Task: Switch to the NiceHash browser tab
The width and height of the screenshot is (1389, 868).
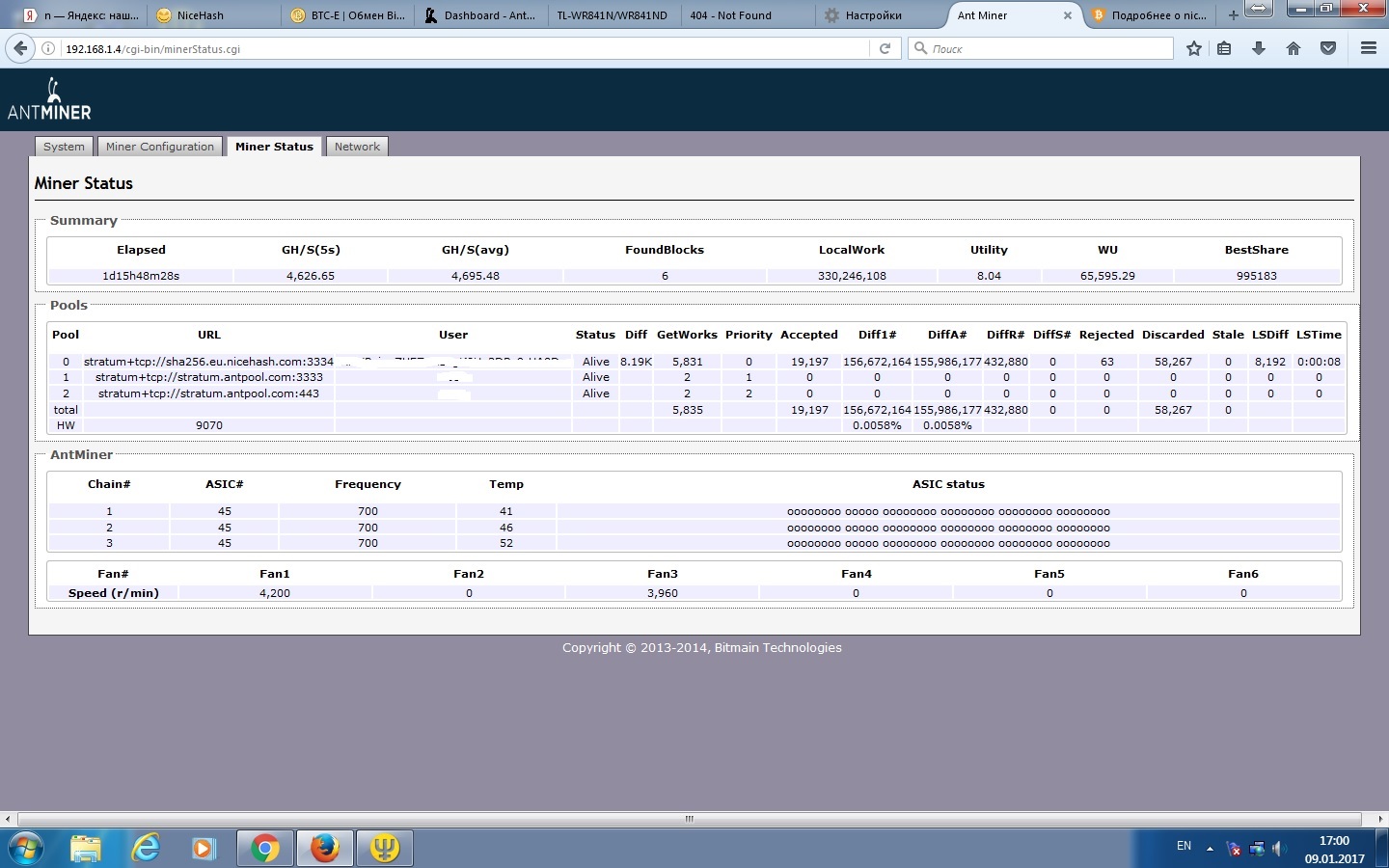Action: (x=212, y=15)
